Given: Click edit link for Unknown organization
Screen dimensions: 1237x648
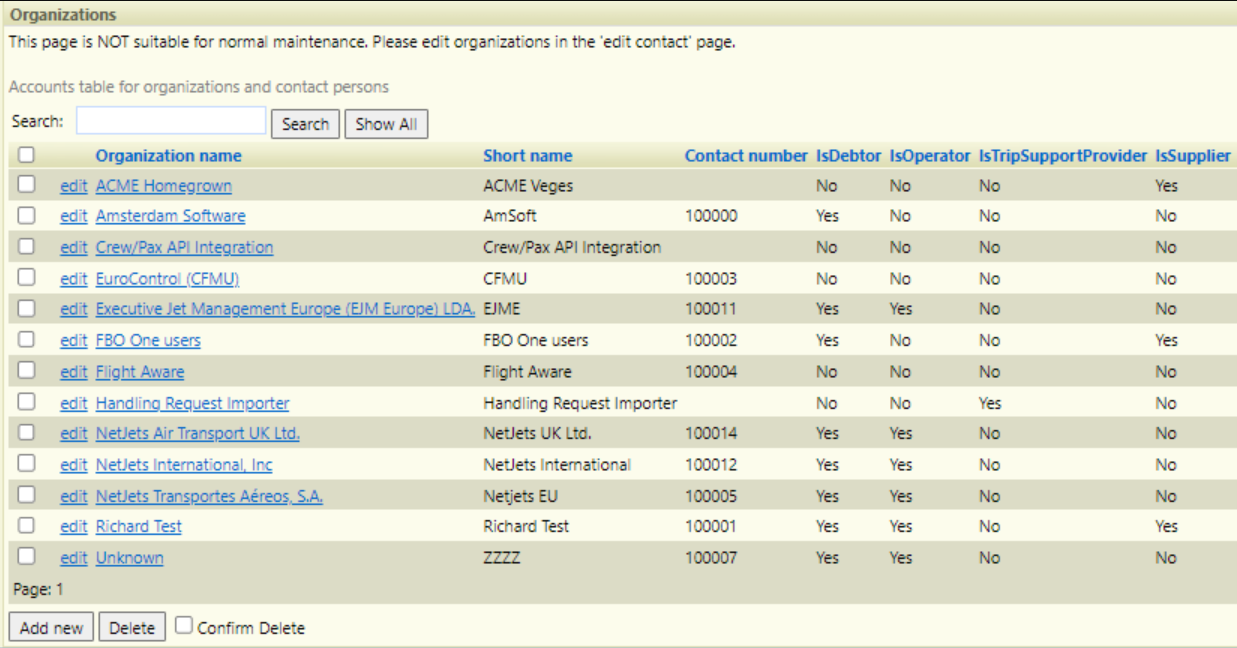Looking at the screenshot, I should click(x=74, y=558).
